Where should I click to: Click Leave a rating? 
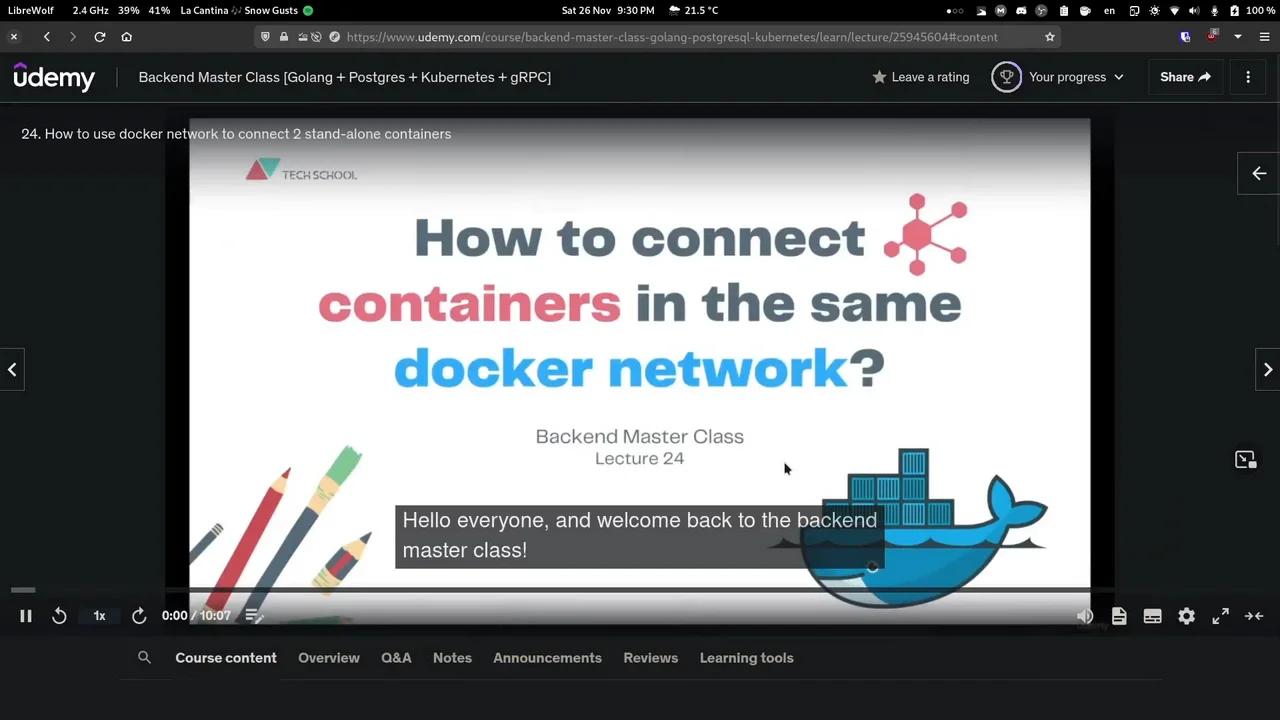click(920, 77)
